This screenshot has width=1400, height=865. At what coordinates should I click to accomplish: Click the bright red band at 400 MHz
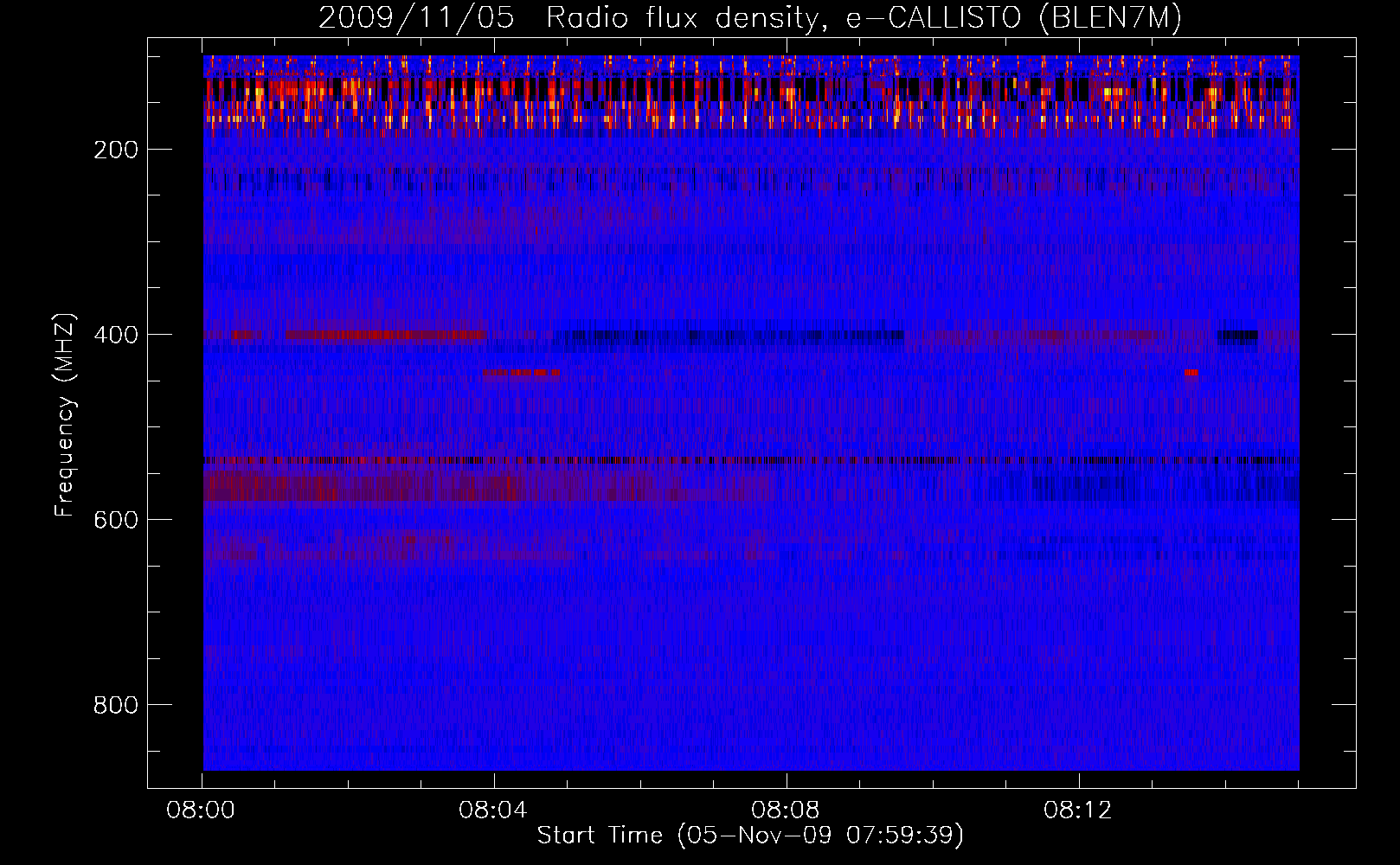(385, 335)
